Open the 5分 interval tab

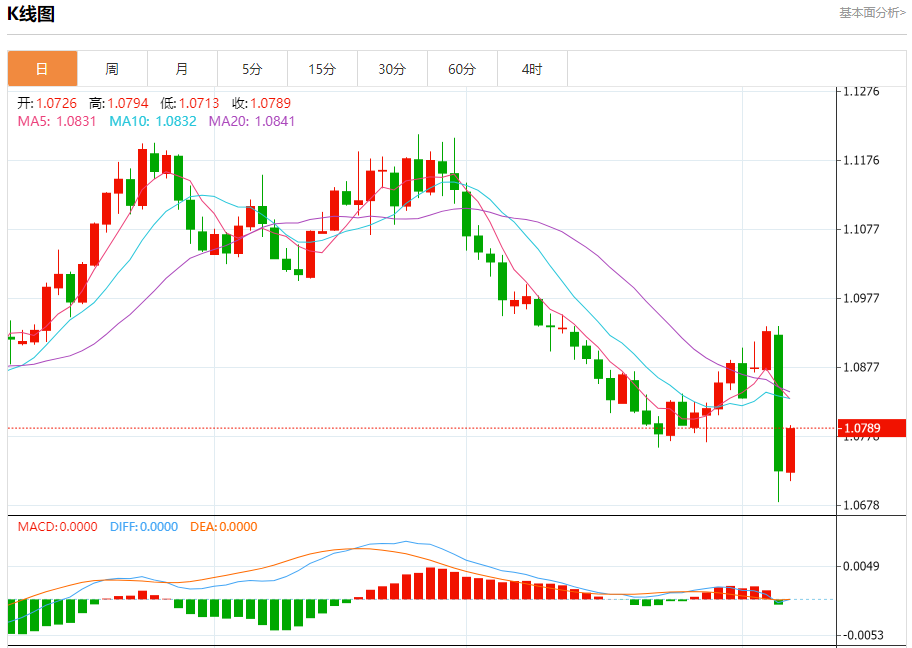[x=252, y=69]
